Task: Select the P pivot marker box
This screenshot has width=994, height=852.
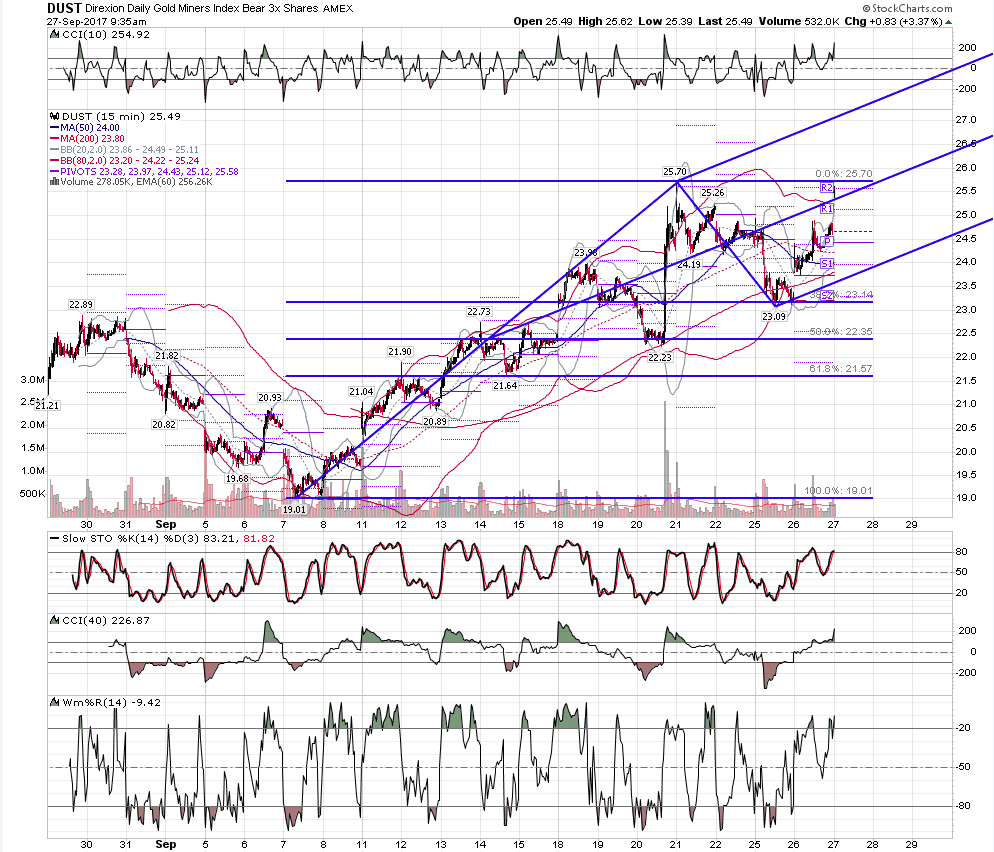Action: pyautogui.click(x=827, y=242)
